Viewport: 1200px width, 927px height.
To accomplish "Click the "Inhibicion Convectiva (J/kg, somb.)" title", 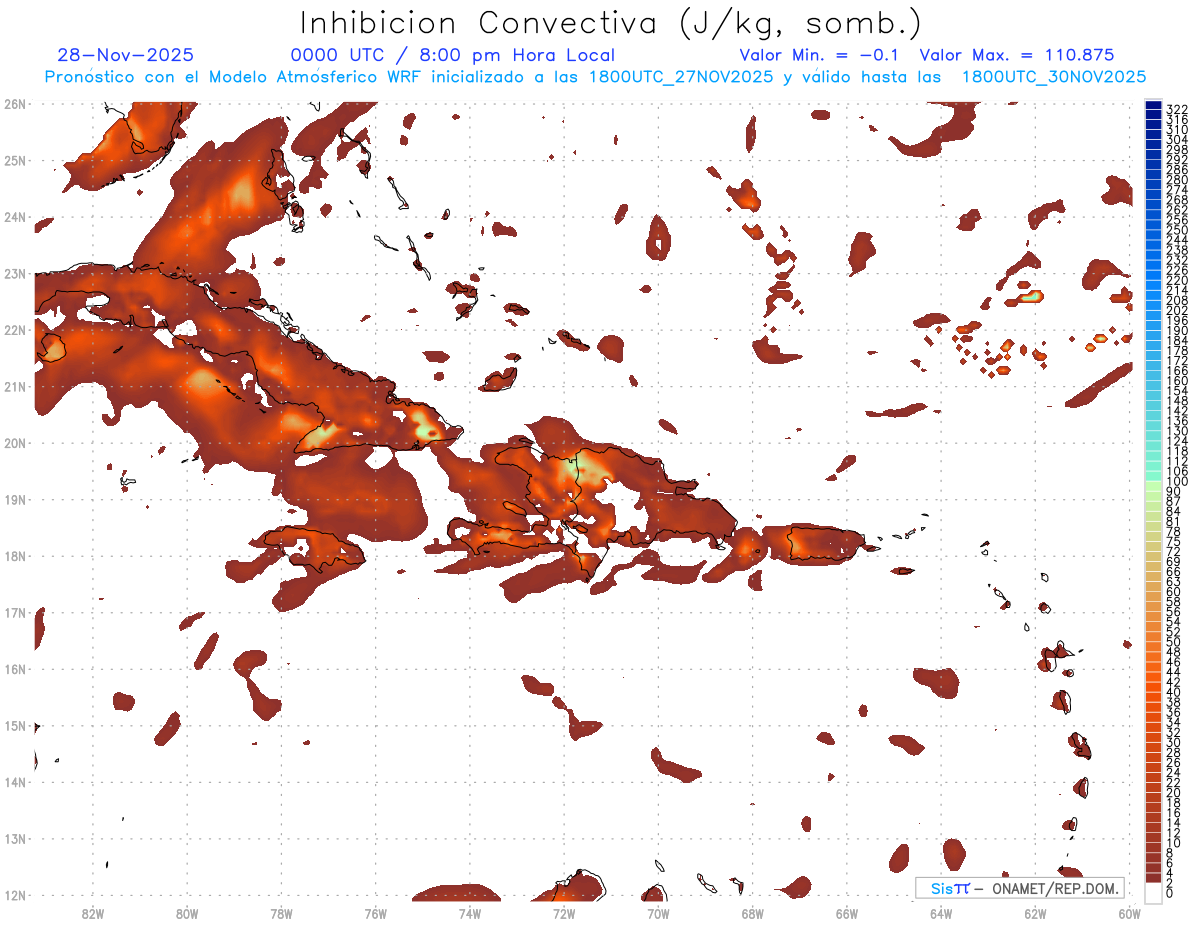I will pyautogui.click(x=611, y=23).
